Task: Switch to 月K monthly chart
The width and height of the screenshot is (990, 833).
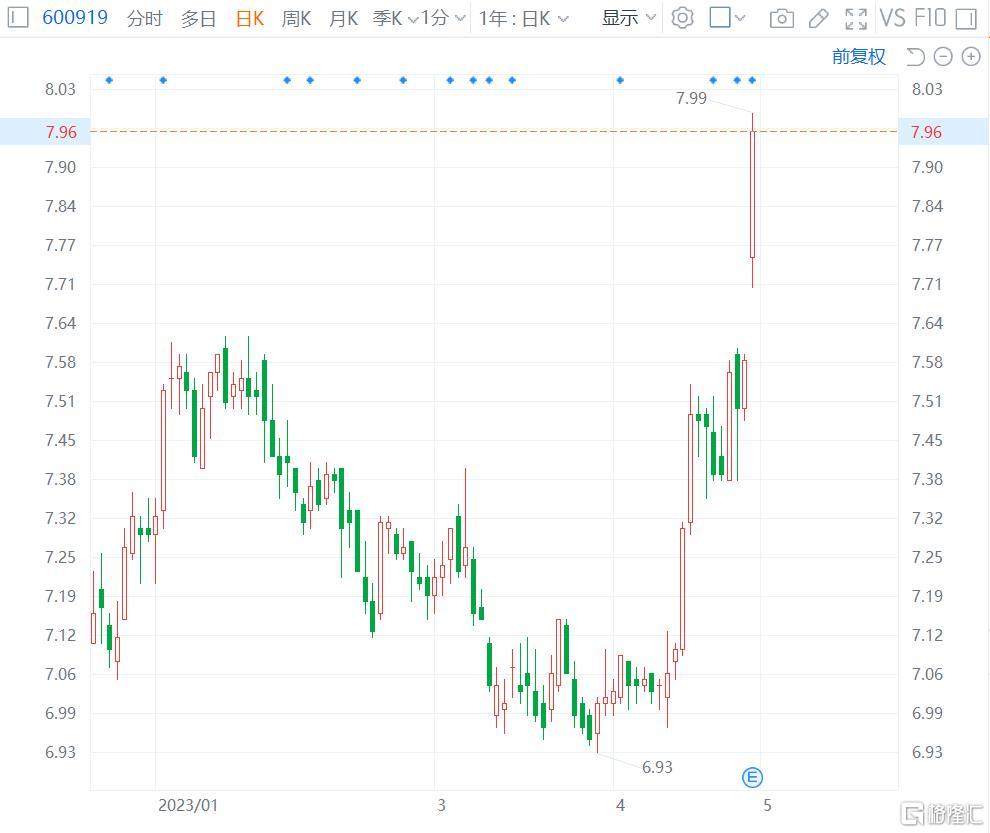Action: pos(343,18)
